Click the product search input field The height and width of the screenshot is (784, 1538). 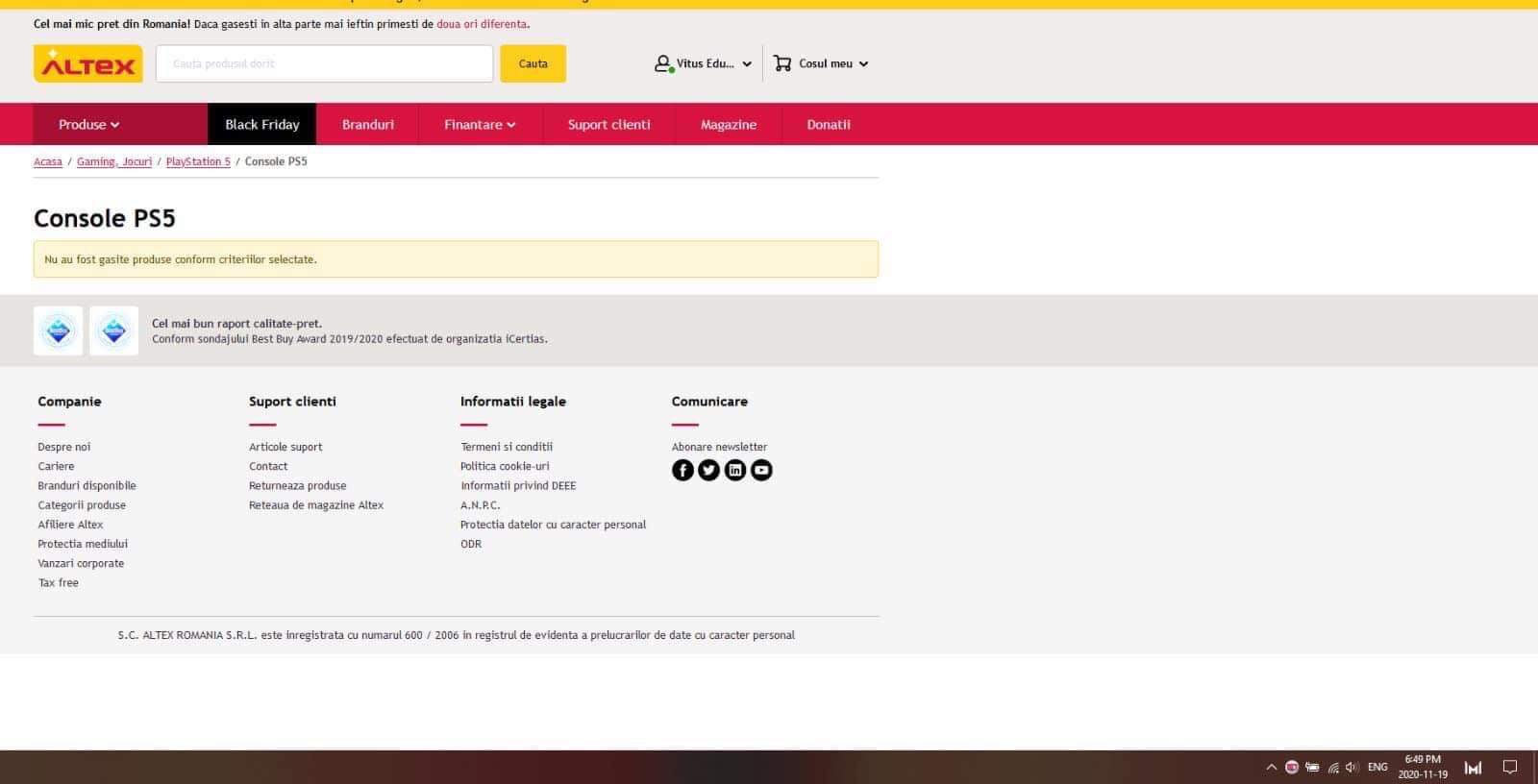tap(324, 63)
